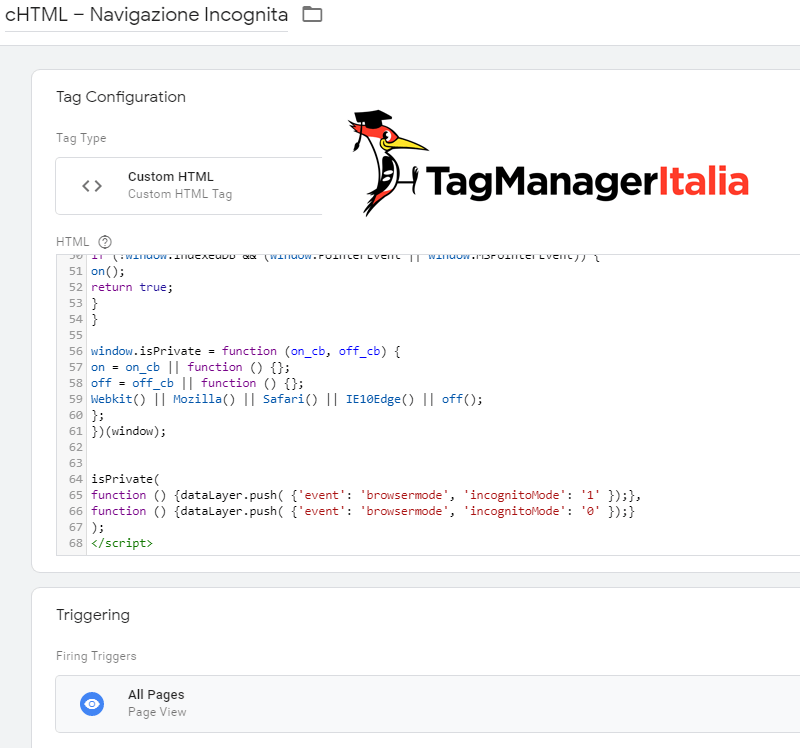Click the Tag Configuration heading
Screen dimensions: 800x748
tap(121, 97)
